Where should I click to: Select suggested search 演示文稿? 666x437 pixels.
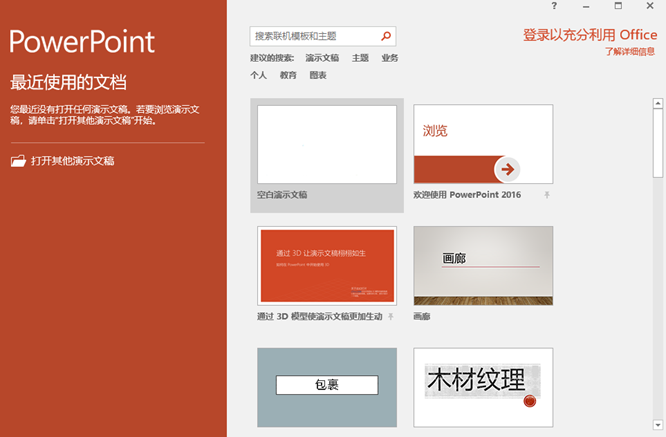point(322,58)
